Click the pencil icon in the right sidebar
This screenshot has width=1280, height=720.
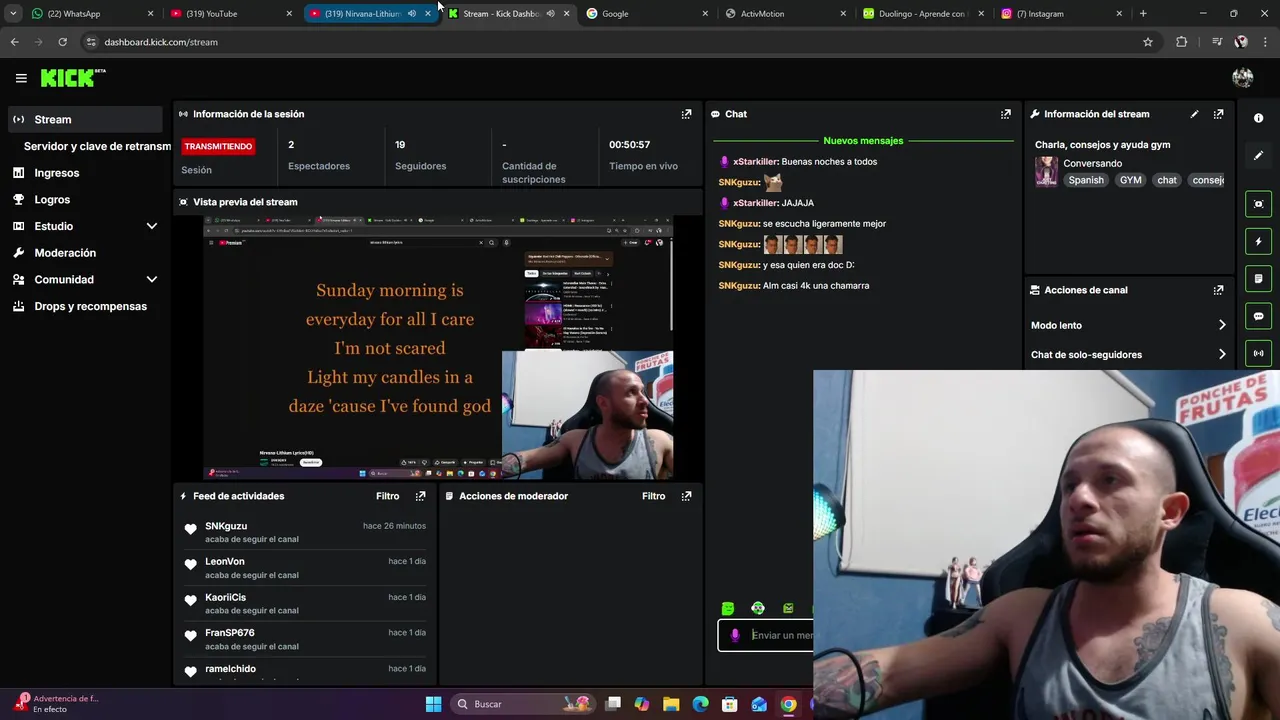[1258, 155]
